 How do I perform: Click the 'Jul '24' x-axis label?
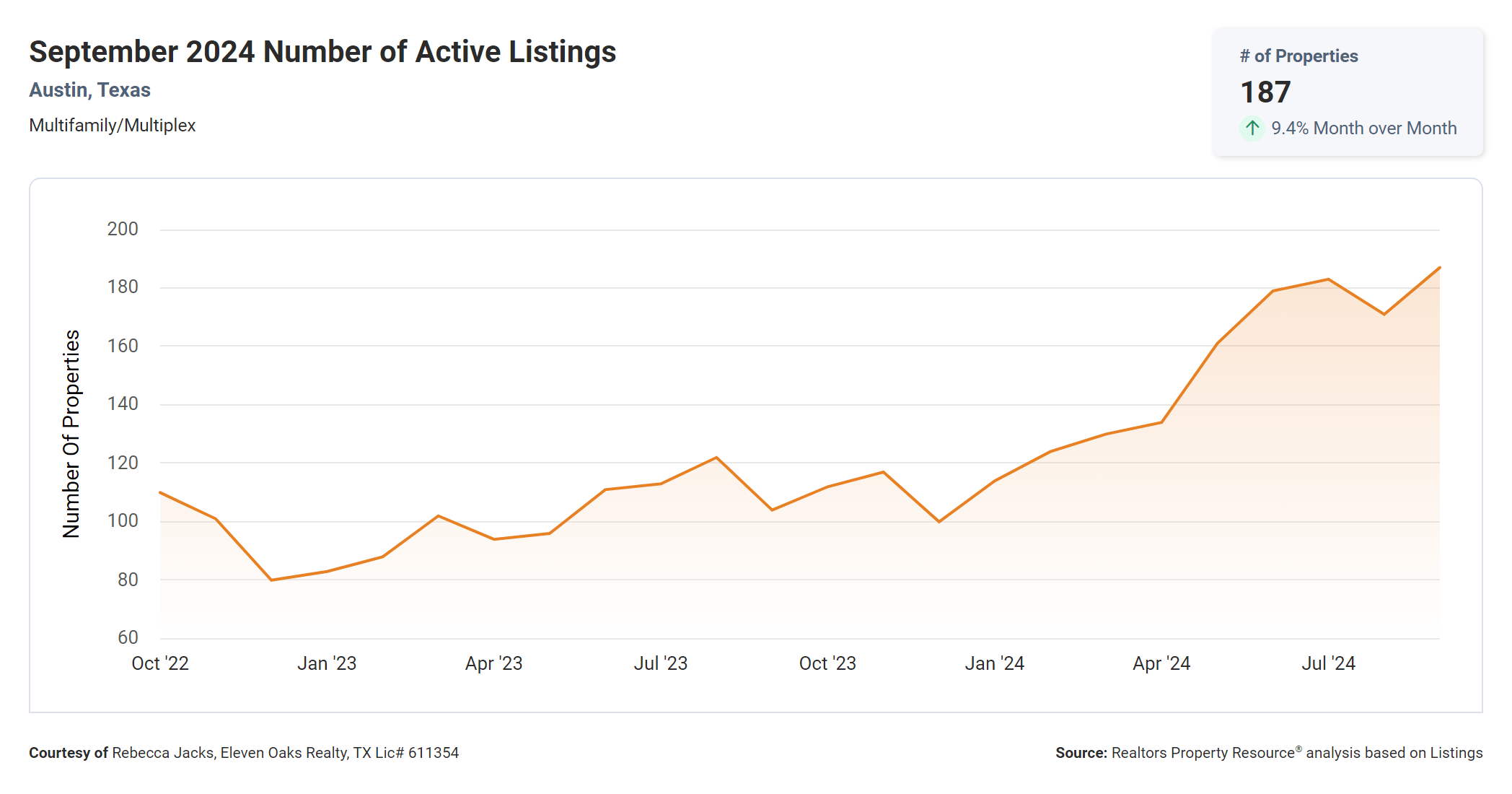[x=1328, y=663]
